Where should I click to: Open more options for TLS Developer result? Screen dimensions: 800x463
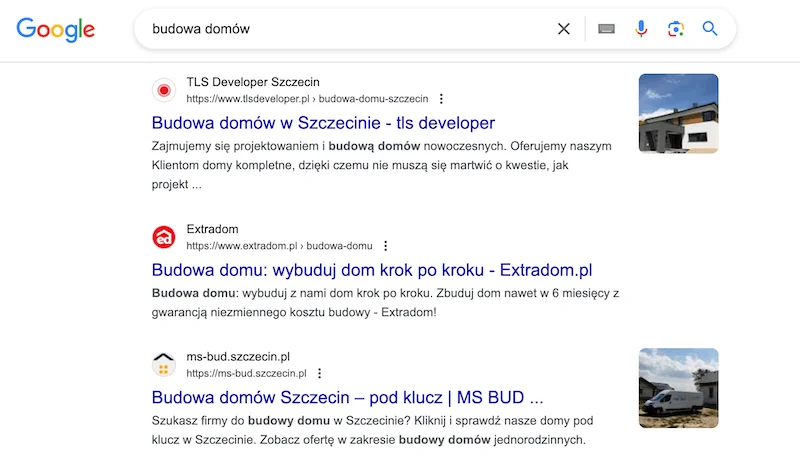(441, 99)
